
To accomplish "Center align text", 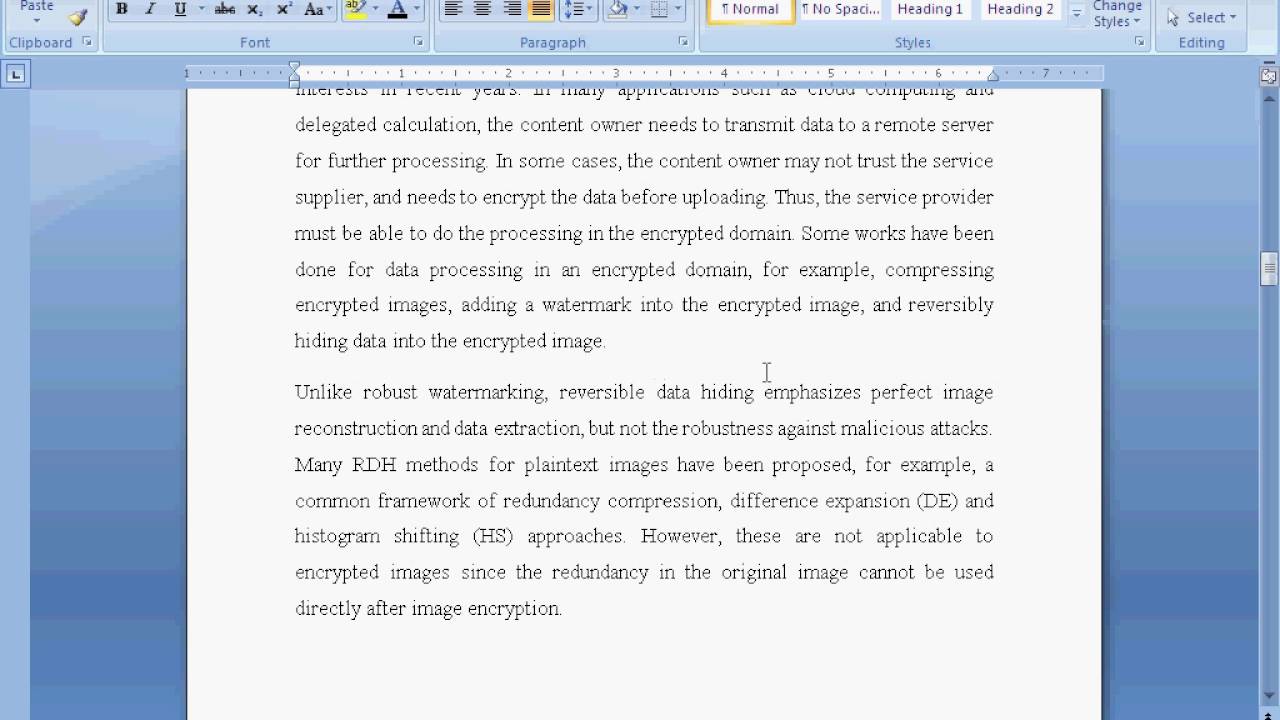I will (x=482, y=9).
